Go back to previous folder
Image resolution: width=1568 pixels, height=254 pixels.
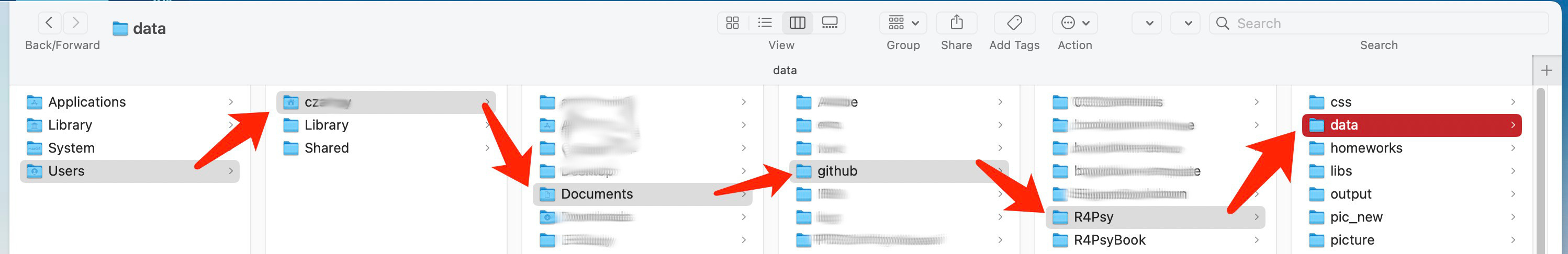tap(49, 23)
